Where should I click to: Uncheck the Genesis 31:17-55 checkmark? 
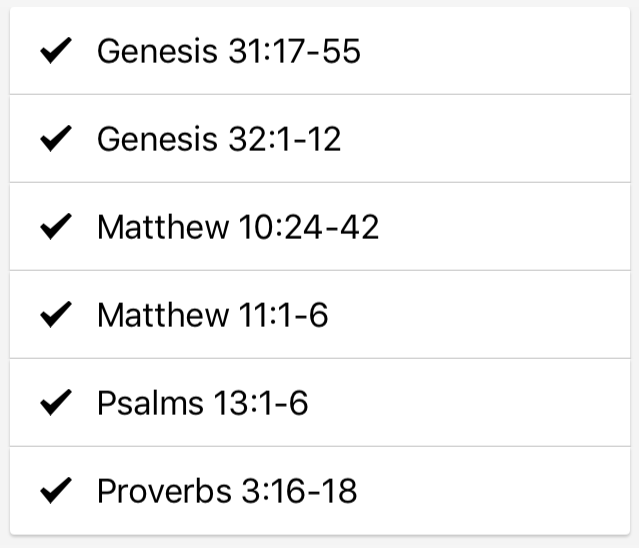click(x=56, y=51)
